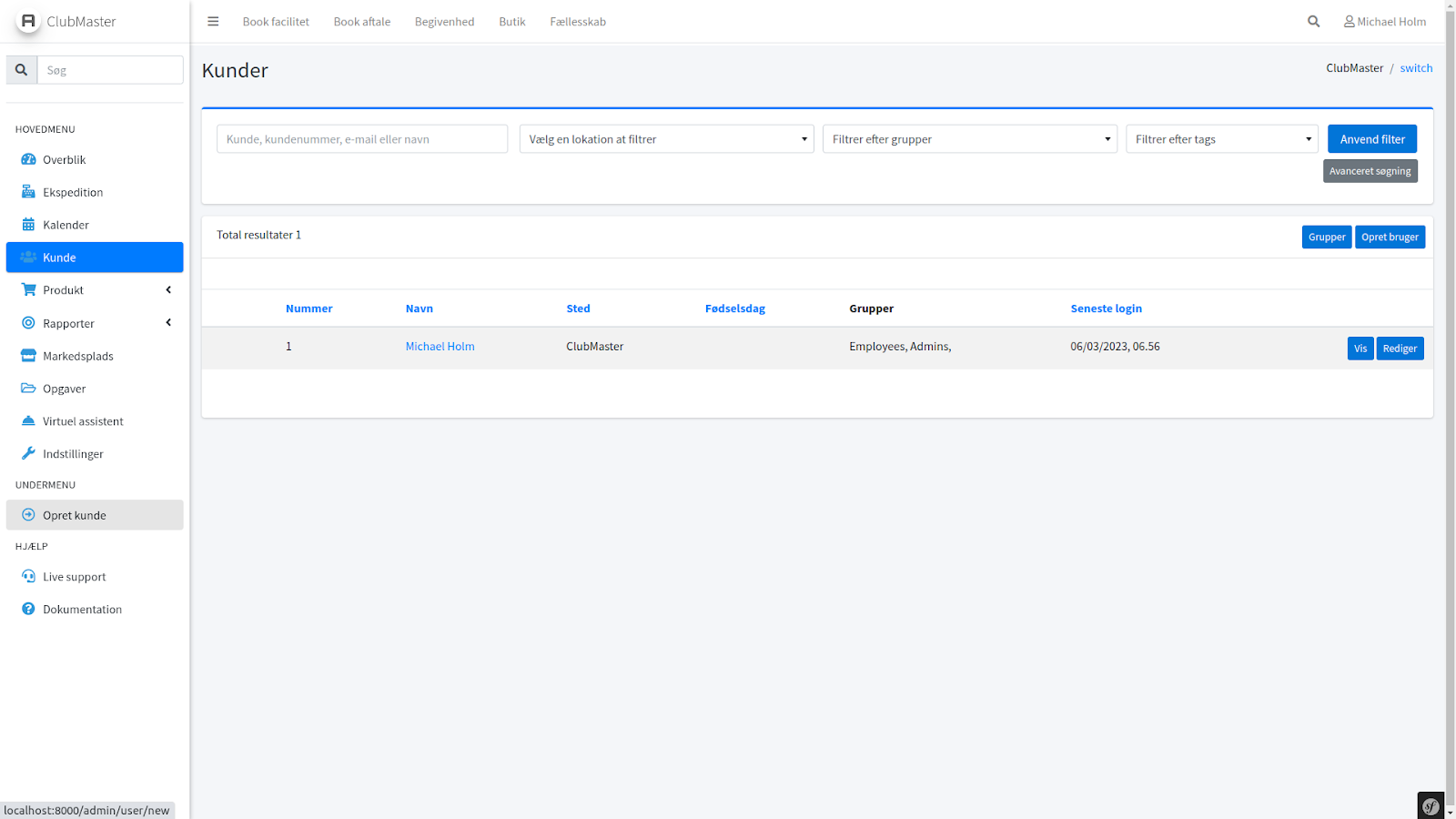This screenshot has width=1456, height=819.
Task: Select Butik in top navigation
Action: click(511, 22)
